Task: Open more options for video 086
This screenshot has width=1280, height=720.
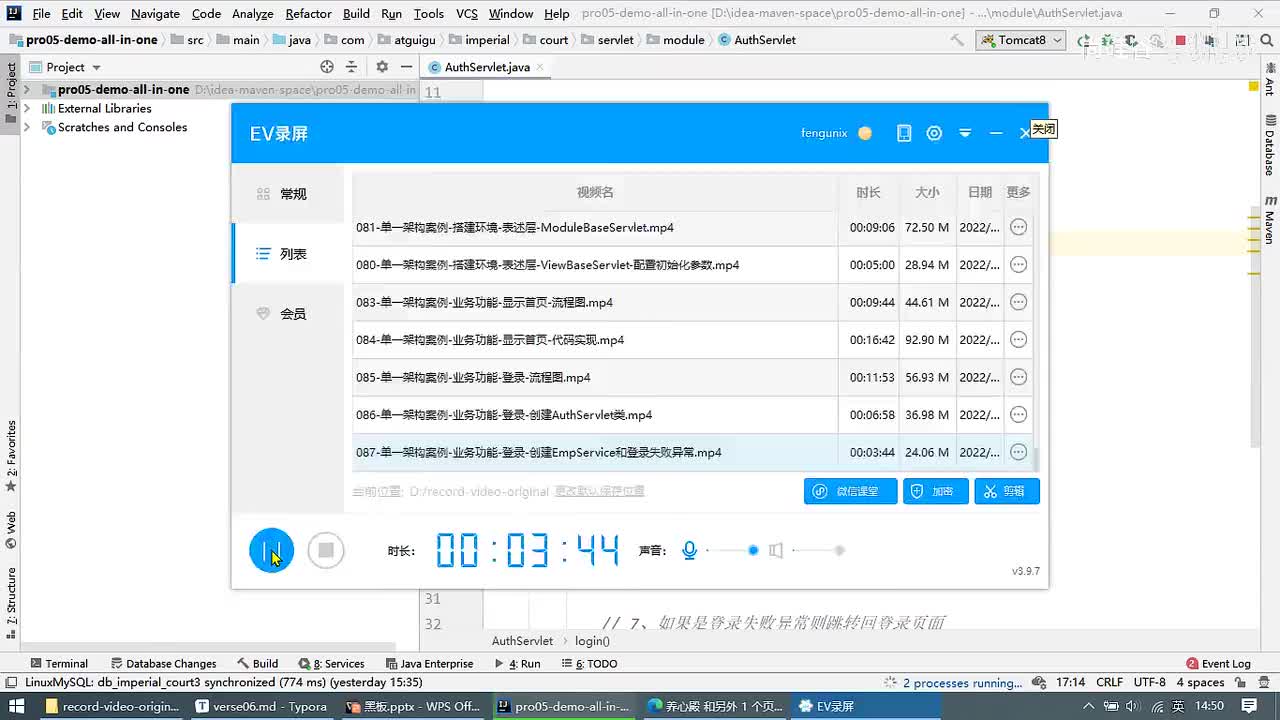Action: tap(1018, 415)
